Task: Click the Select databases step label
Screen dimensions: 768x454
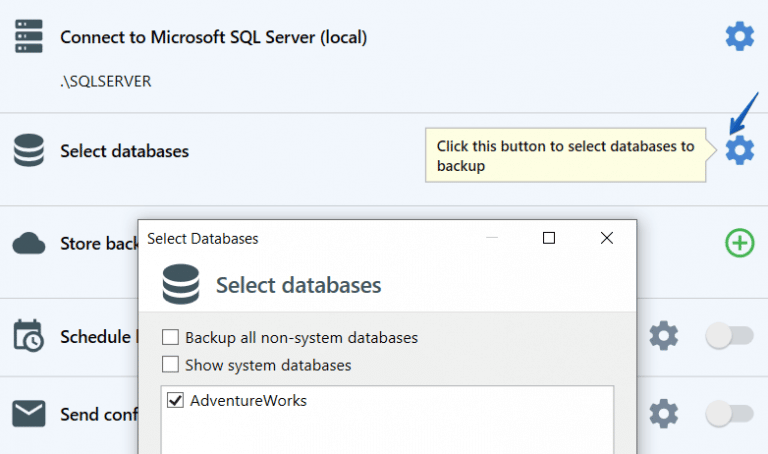Action: pyautogui.click(x=124, y=152)
